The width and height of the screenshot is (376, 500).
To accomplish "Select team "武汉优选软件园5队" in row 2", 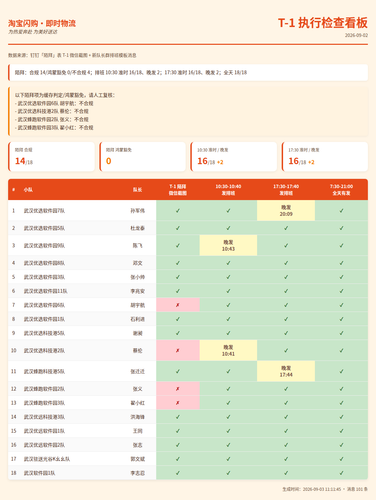I will coord(44,228).
